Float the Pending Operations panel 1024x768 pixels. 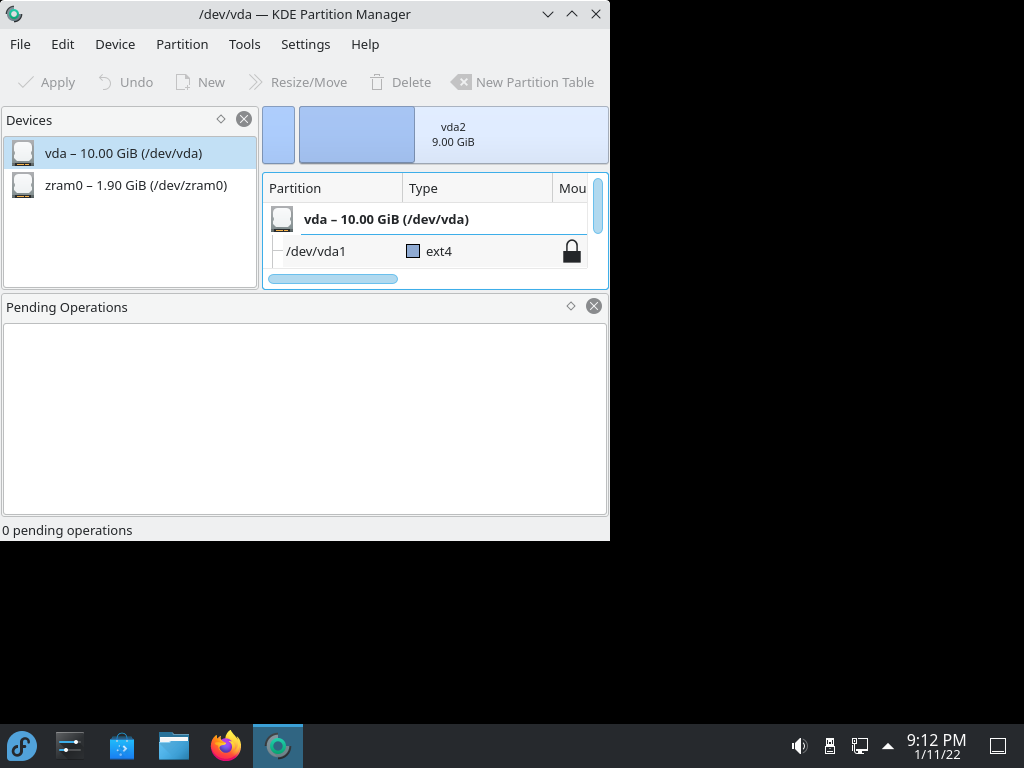(571, 306)
